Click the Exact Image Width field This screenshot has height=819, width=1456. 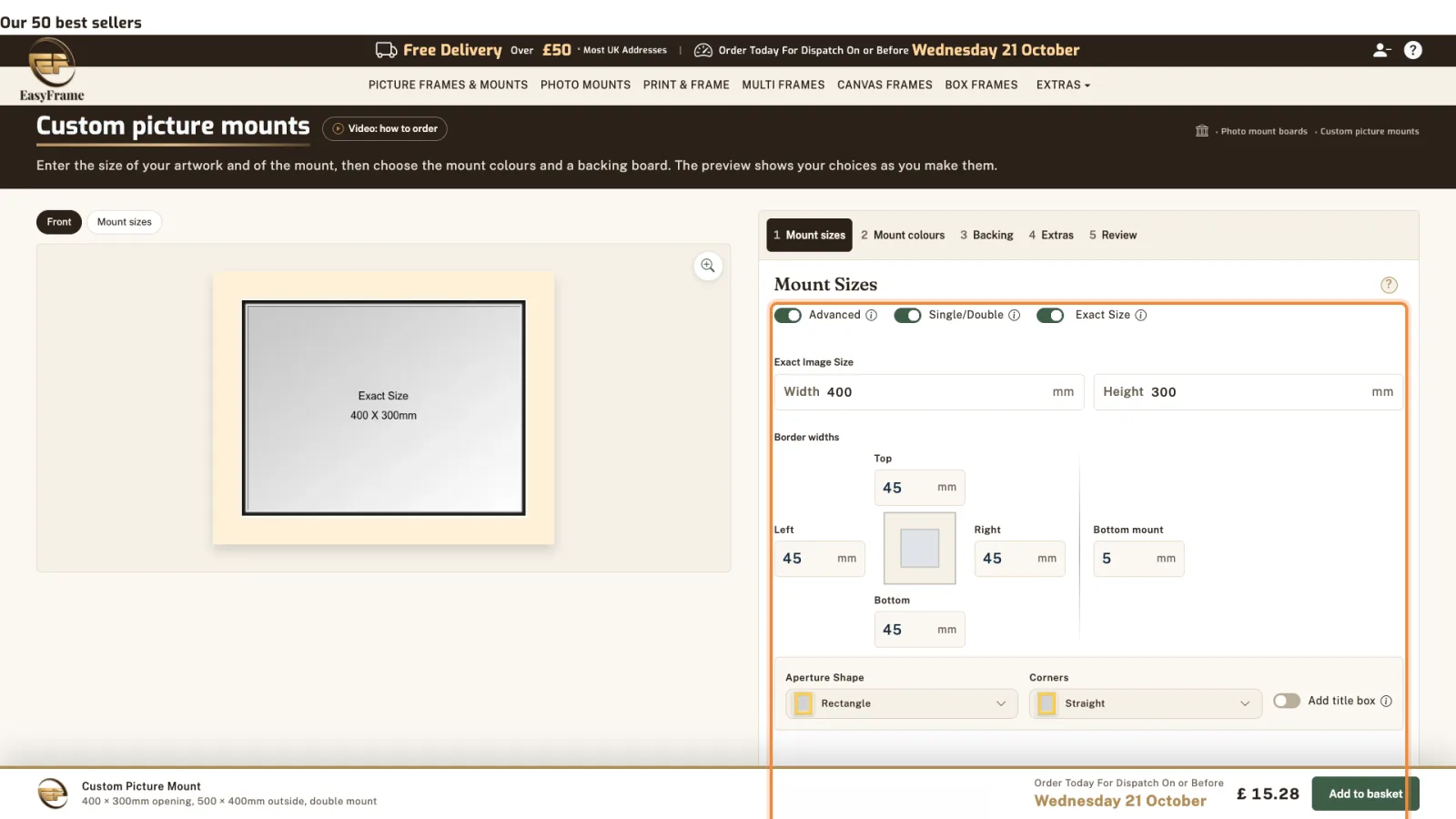[929, 392]
